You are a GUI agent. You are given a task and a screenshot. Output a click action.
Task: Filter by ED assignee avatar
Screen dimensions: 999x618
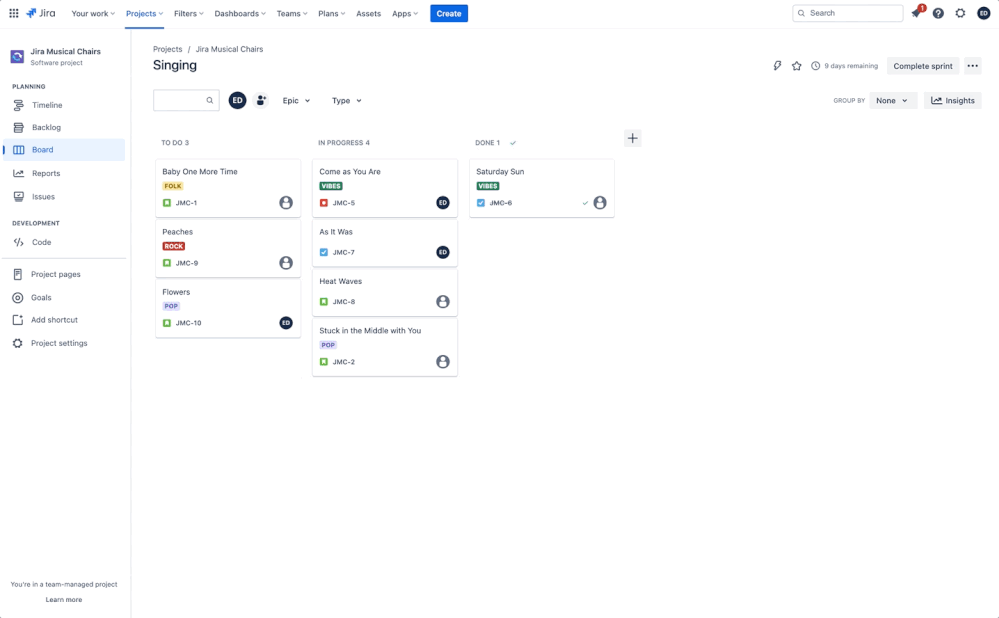pyautogui.click(x=237, y=100)
